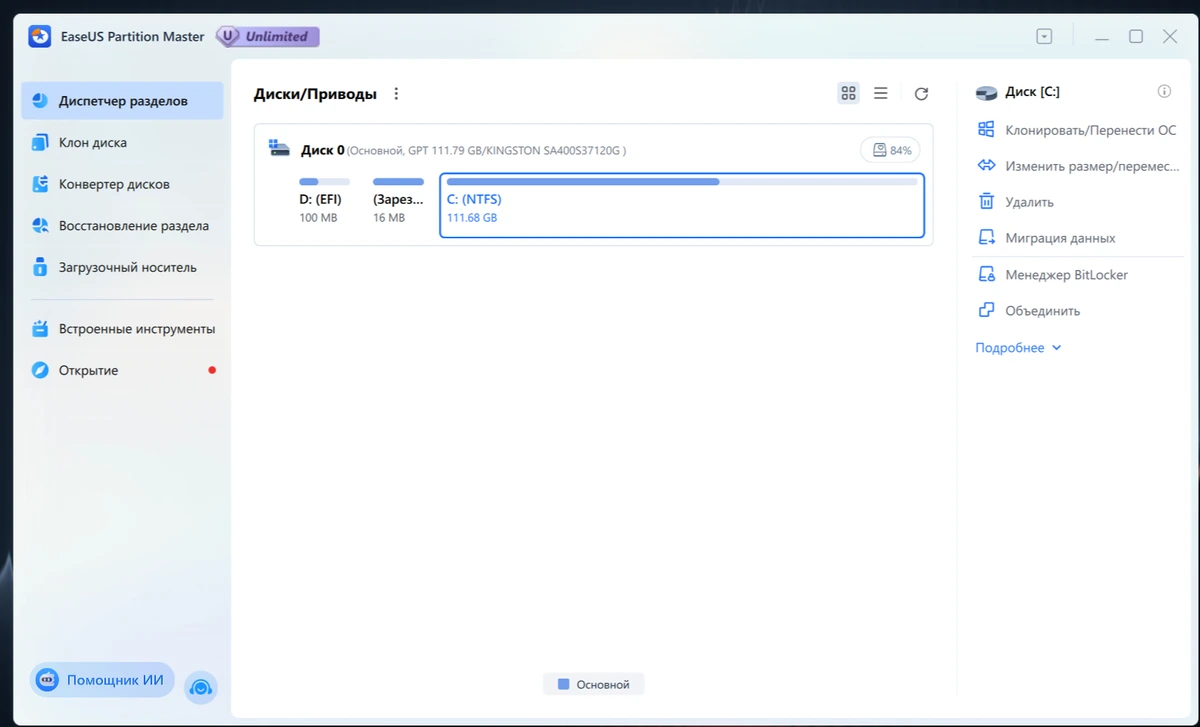Click the 111.68 GB size label

coord(472,218)
